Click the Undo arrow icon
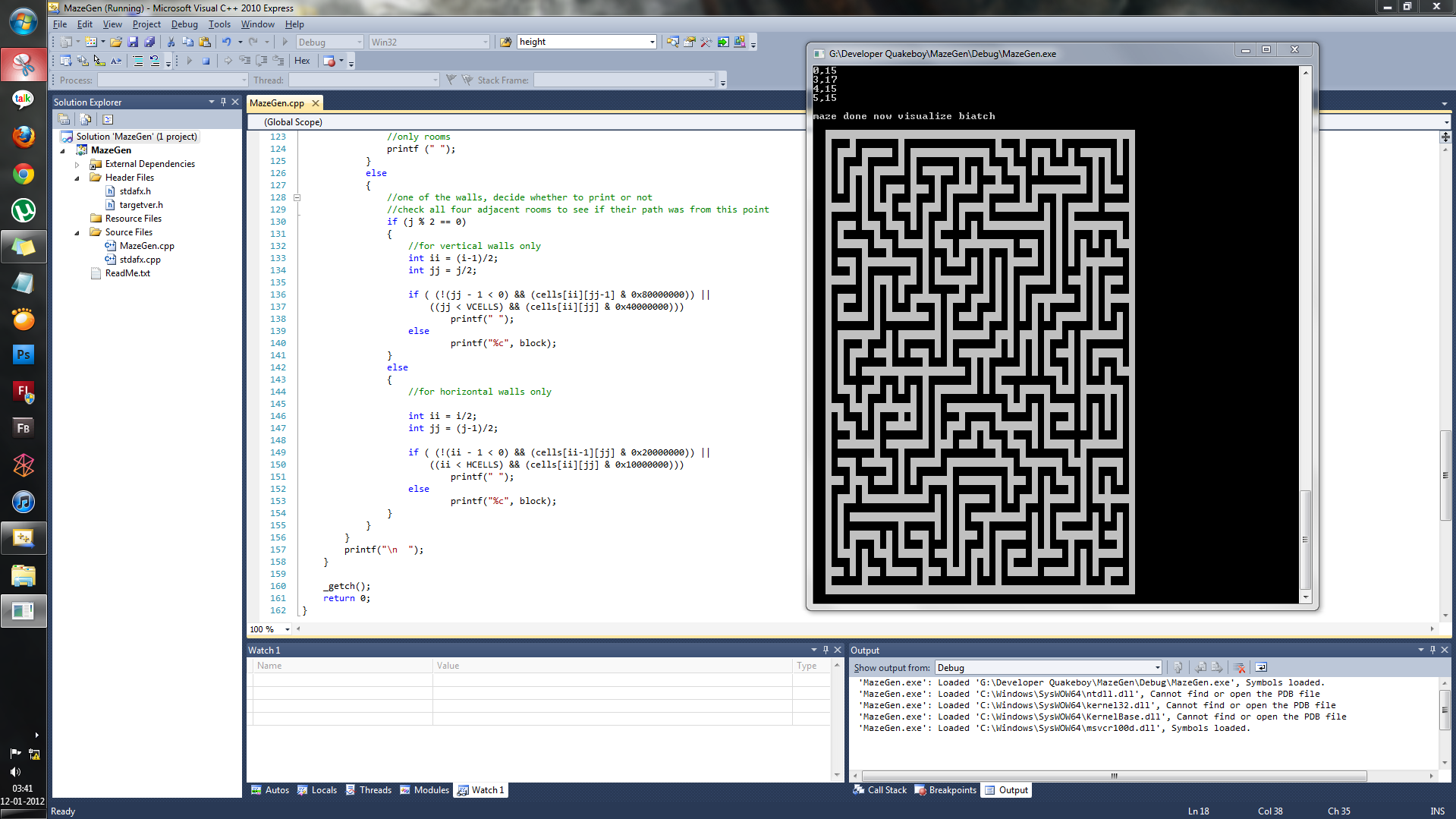The height and width of the screenshot is (819, 1456). tap(226, 42)
